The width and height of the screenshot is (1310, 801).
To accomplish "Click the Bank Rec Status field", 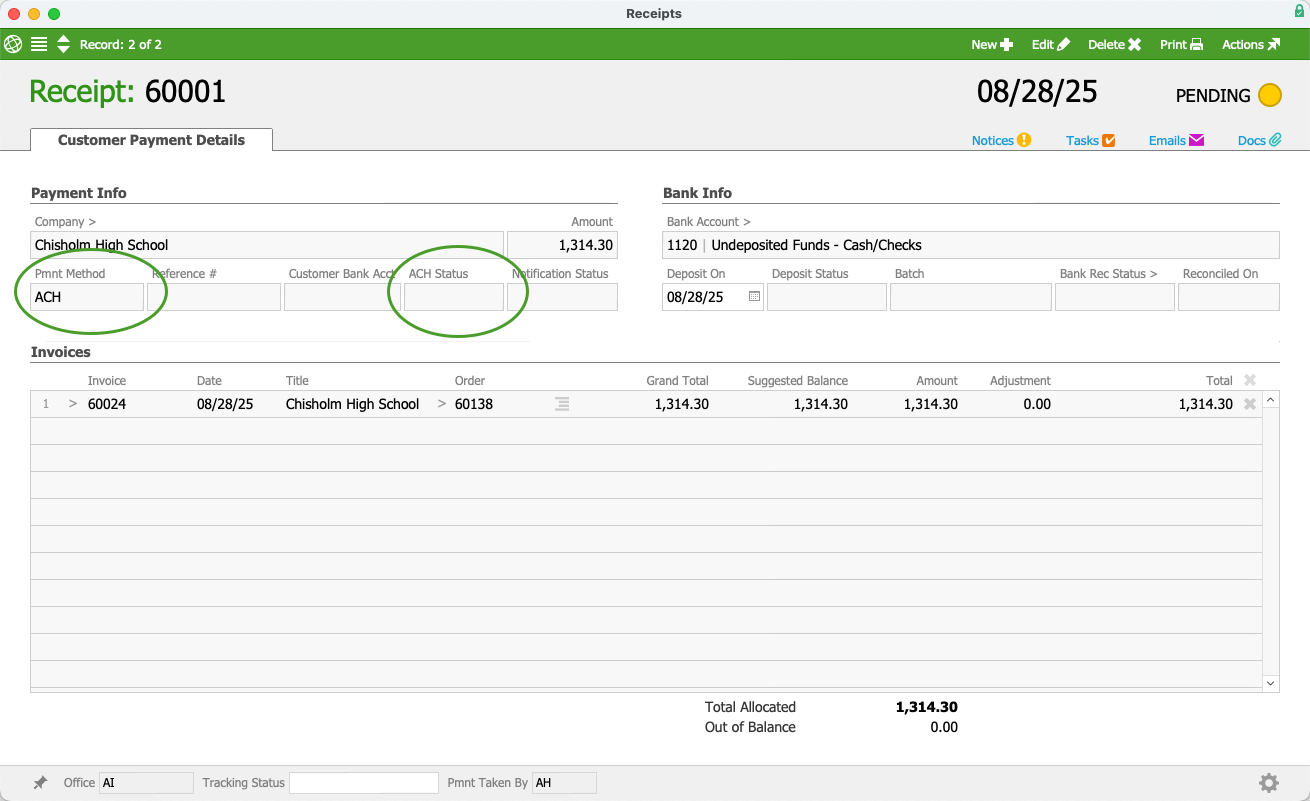I will [1115, 297].
